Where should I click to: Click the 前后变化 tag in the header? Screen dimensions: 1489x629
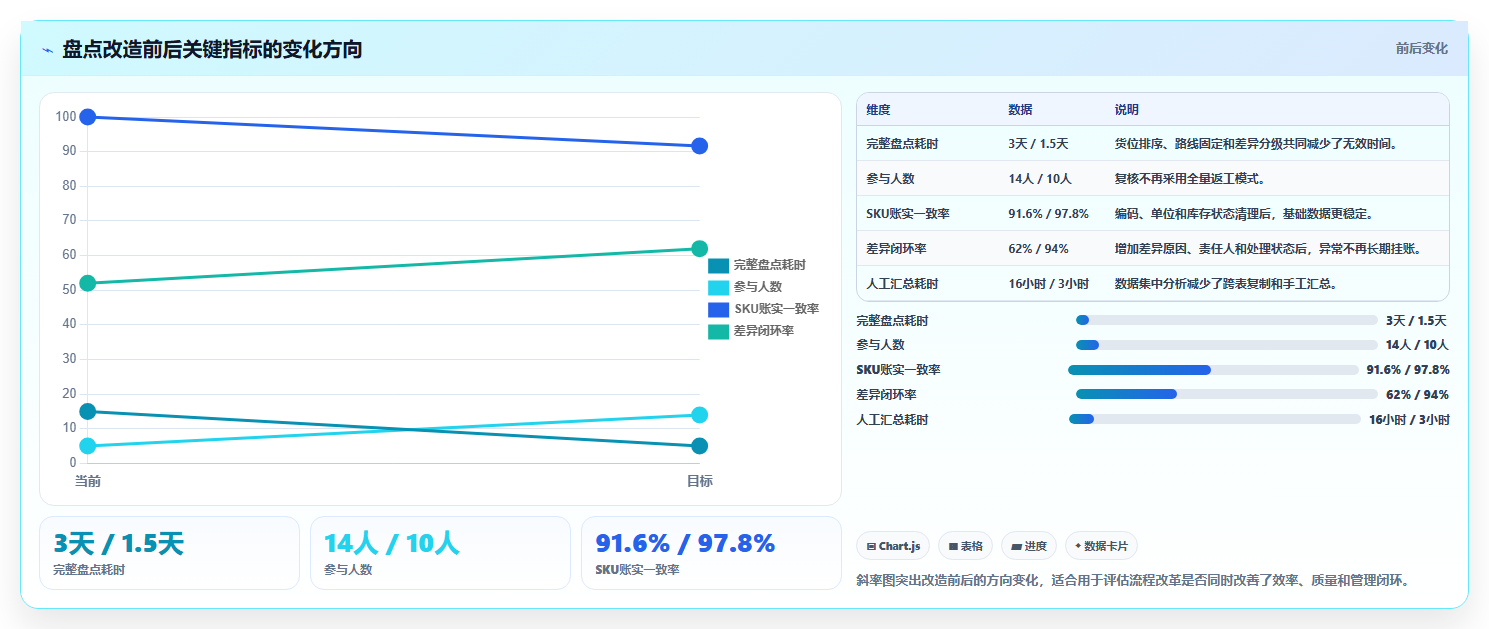[1421, 48]
